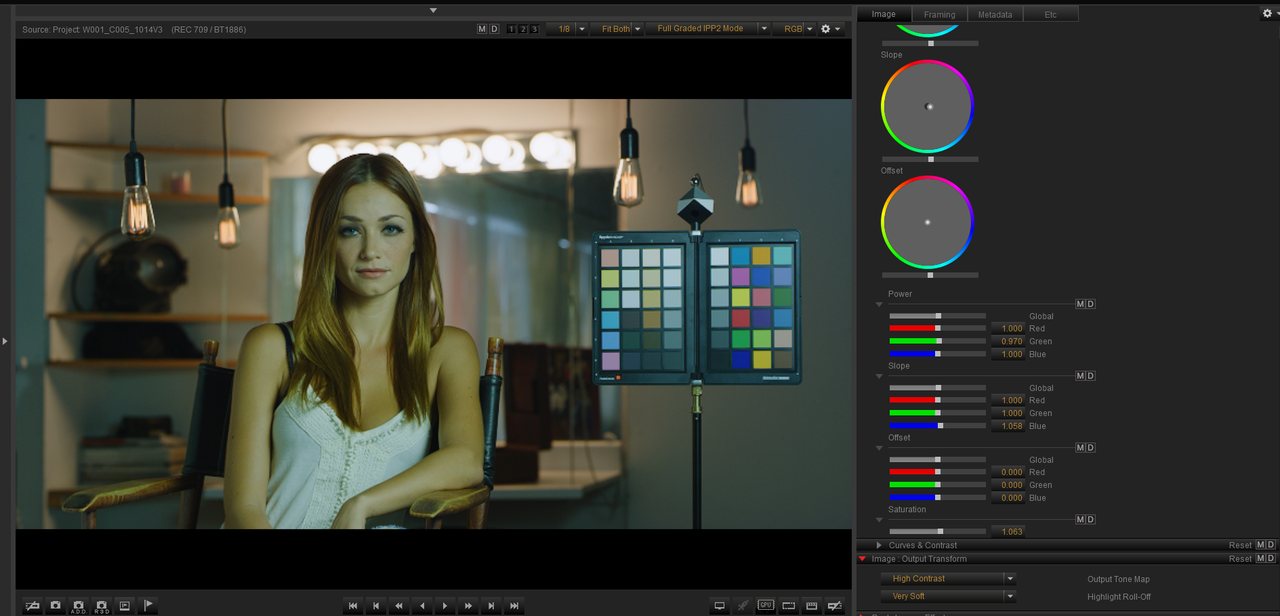Viewport: 1280px width, 616px height.
Task: Open the RGB channel dropdown
Action: (796, 29)
